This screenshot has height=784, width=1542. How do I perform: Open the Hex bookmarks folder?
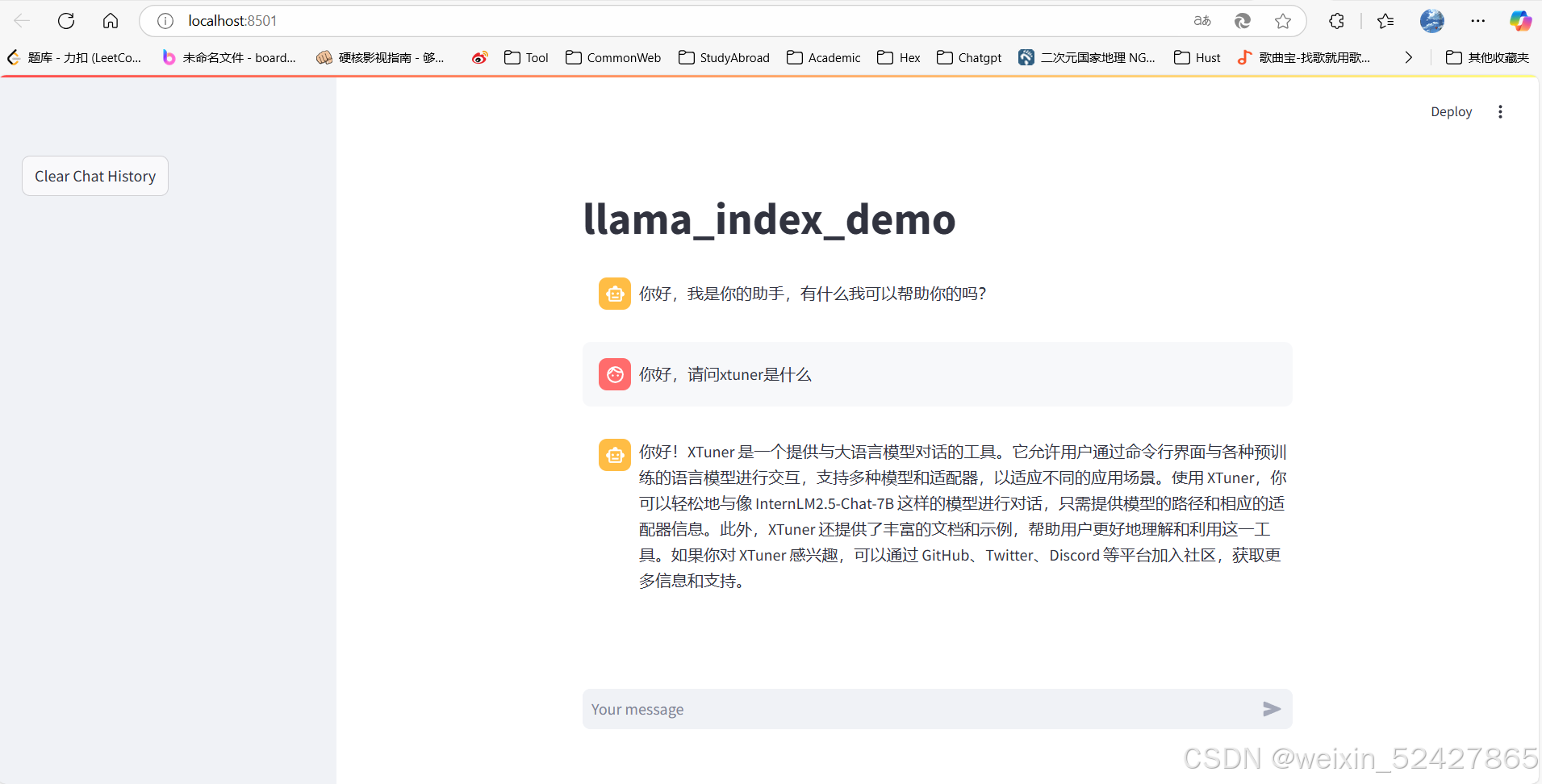click(899, 57)
